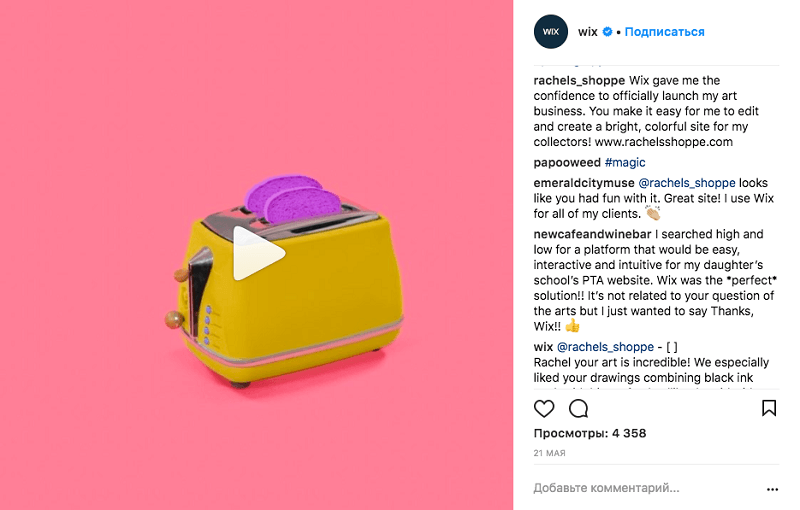
Task: Open @rachels_shoppe mention in wix reply
Action: [x=605, y=347]
